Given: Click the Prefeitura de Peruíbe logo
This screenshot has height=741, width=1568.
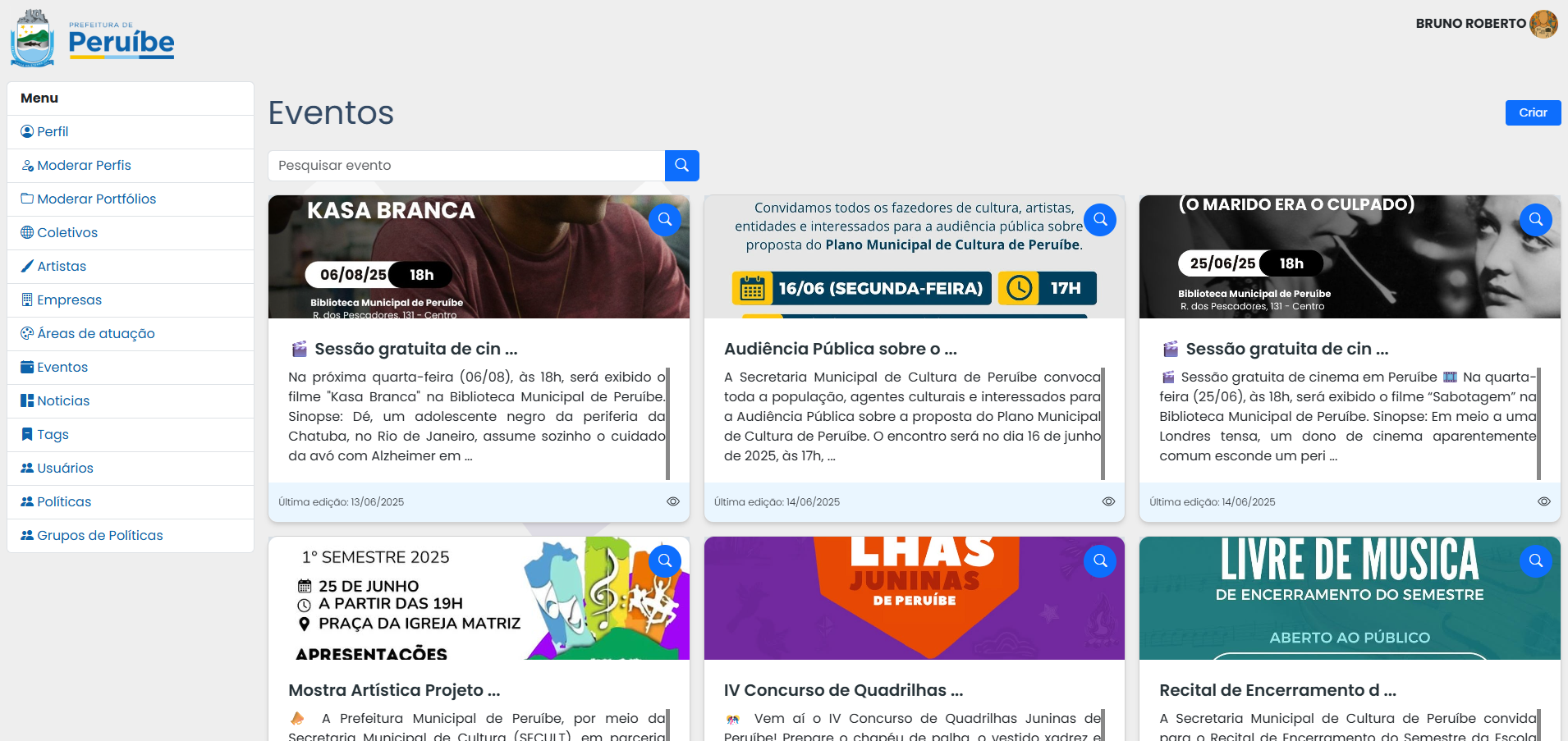Looking at the screenshot, I should click(92, 39).
